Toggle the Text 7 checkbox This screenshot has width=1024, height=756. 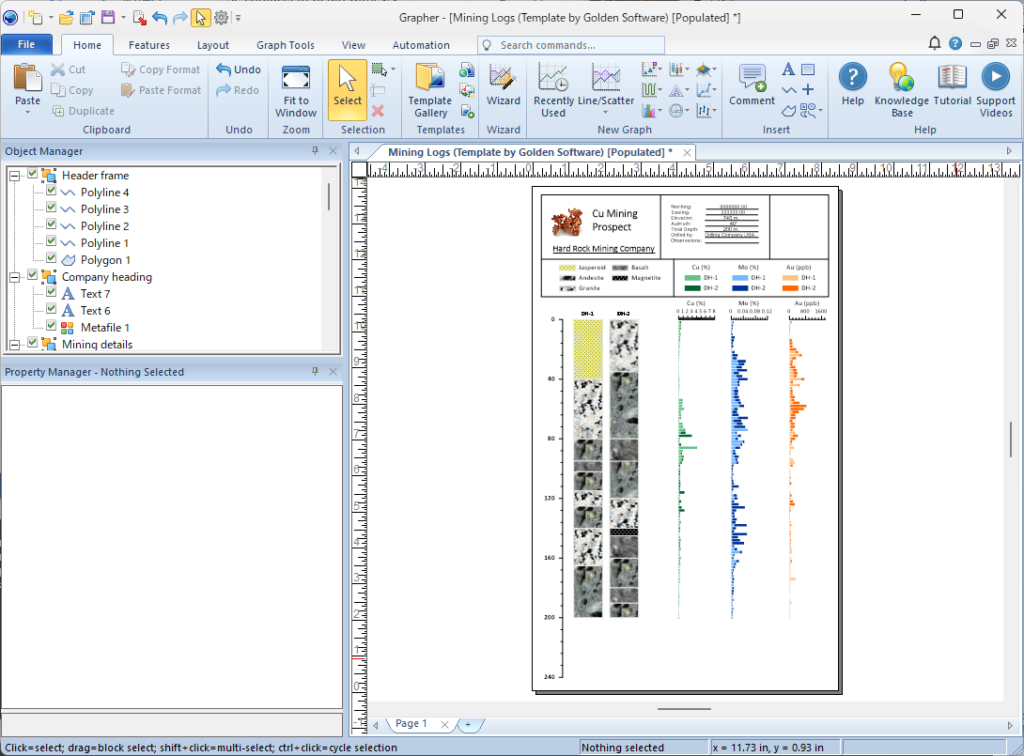(51, 294)
